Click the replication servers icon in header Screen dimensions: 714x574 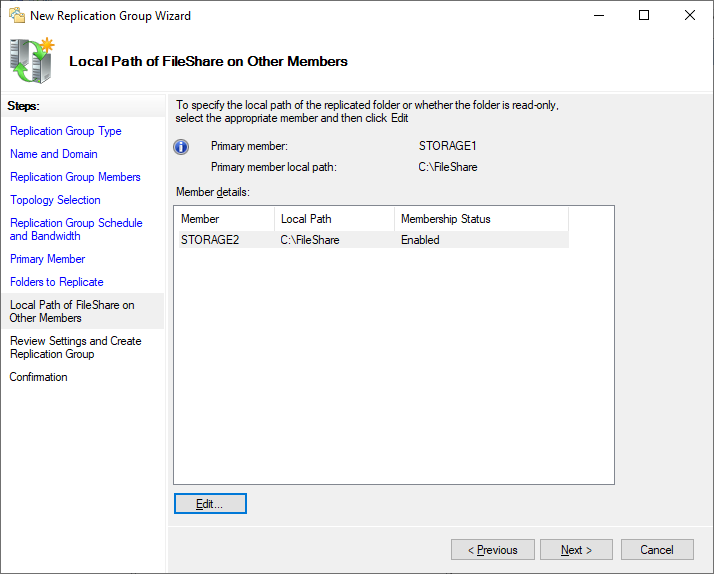tap(31, 61)
